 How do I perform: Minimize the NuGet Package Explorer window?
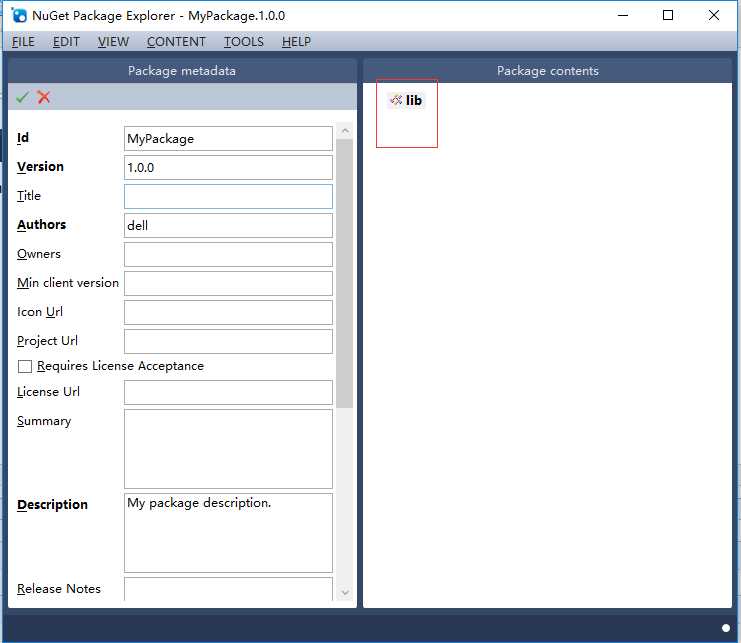[623, 16]
